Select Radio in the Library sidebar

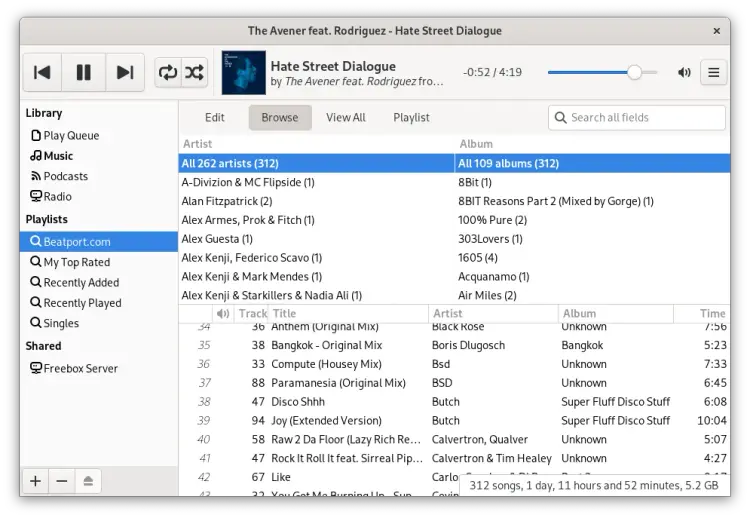pos(57,196)
